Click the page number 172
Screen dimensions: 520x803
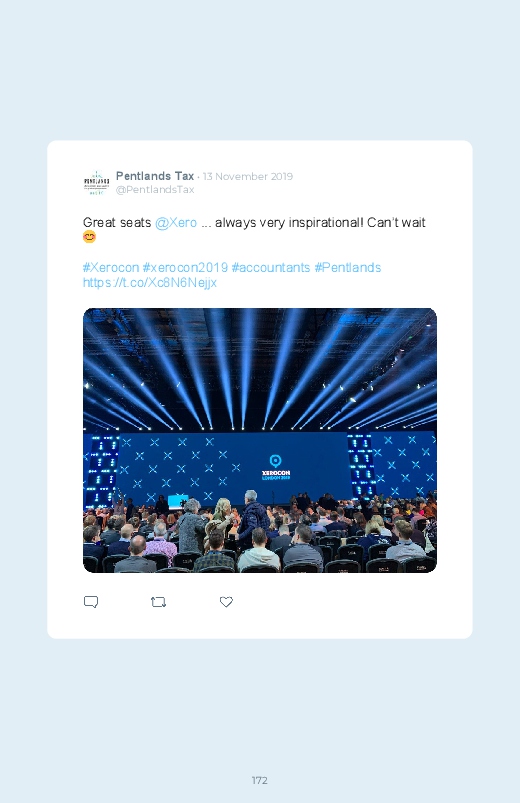coord(260,780)
